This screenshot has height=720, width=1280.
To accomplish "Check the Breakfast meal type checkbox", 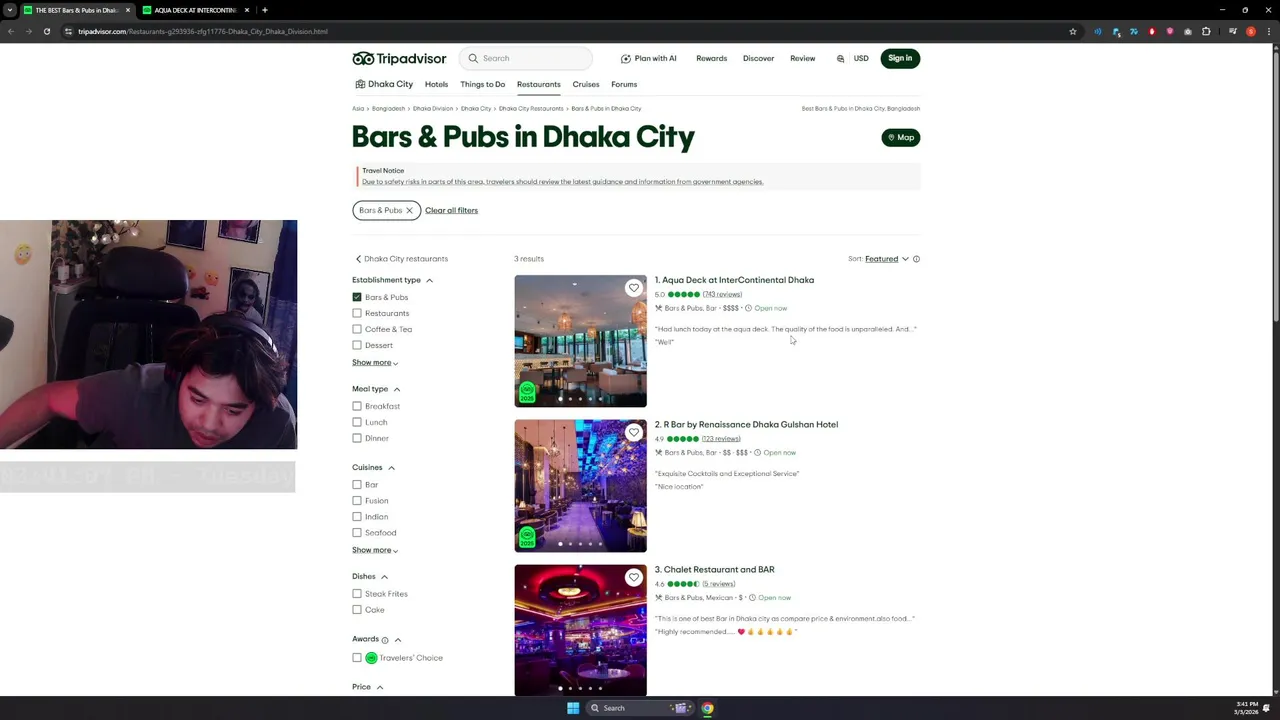I will coord(357,406).
